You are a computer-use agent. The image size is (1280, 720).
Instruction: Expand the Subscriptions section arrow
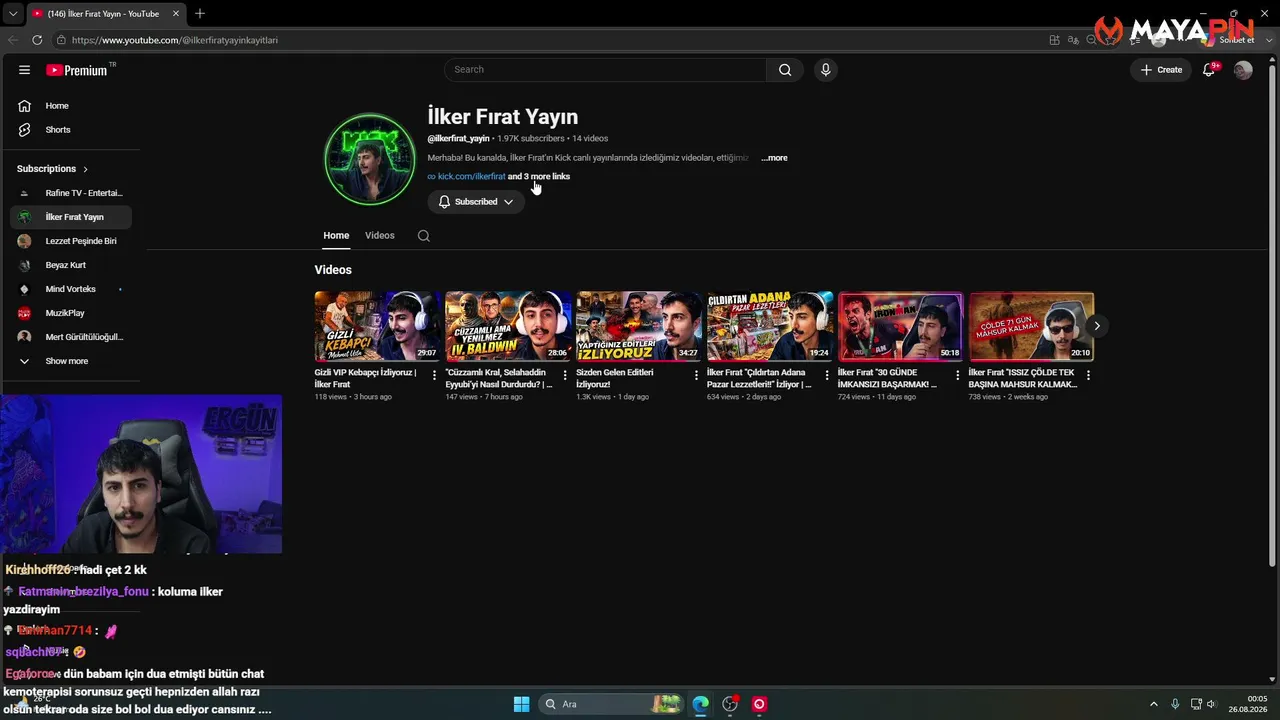(85, 169)
